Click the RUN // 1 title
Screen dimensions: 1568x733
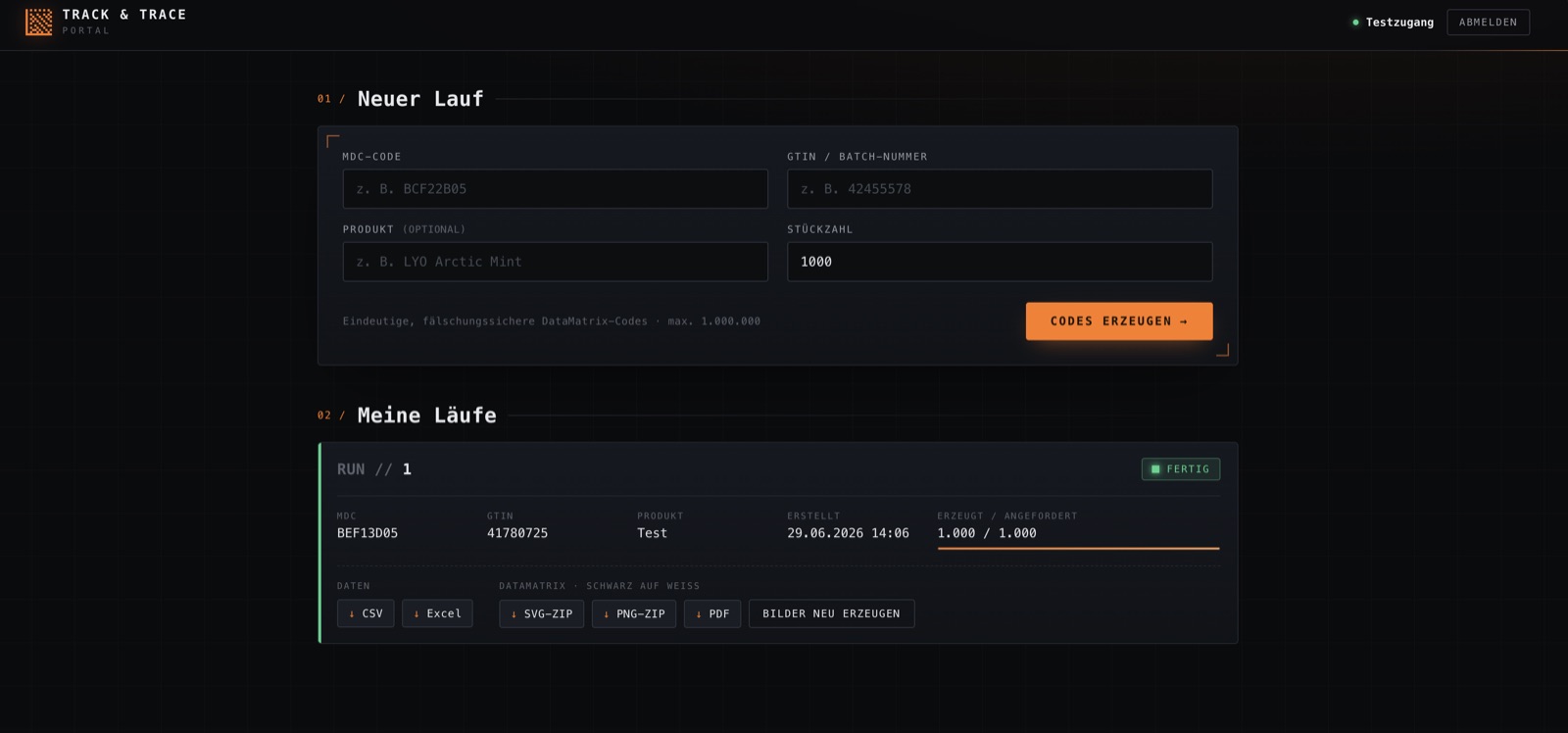pyautogui.click(x=374, y=469)
